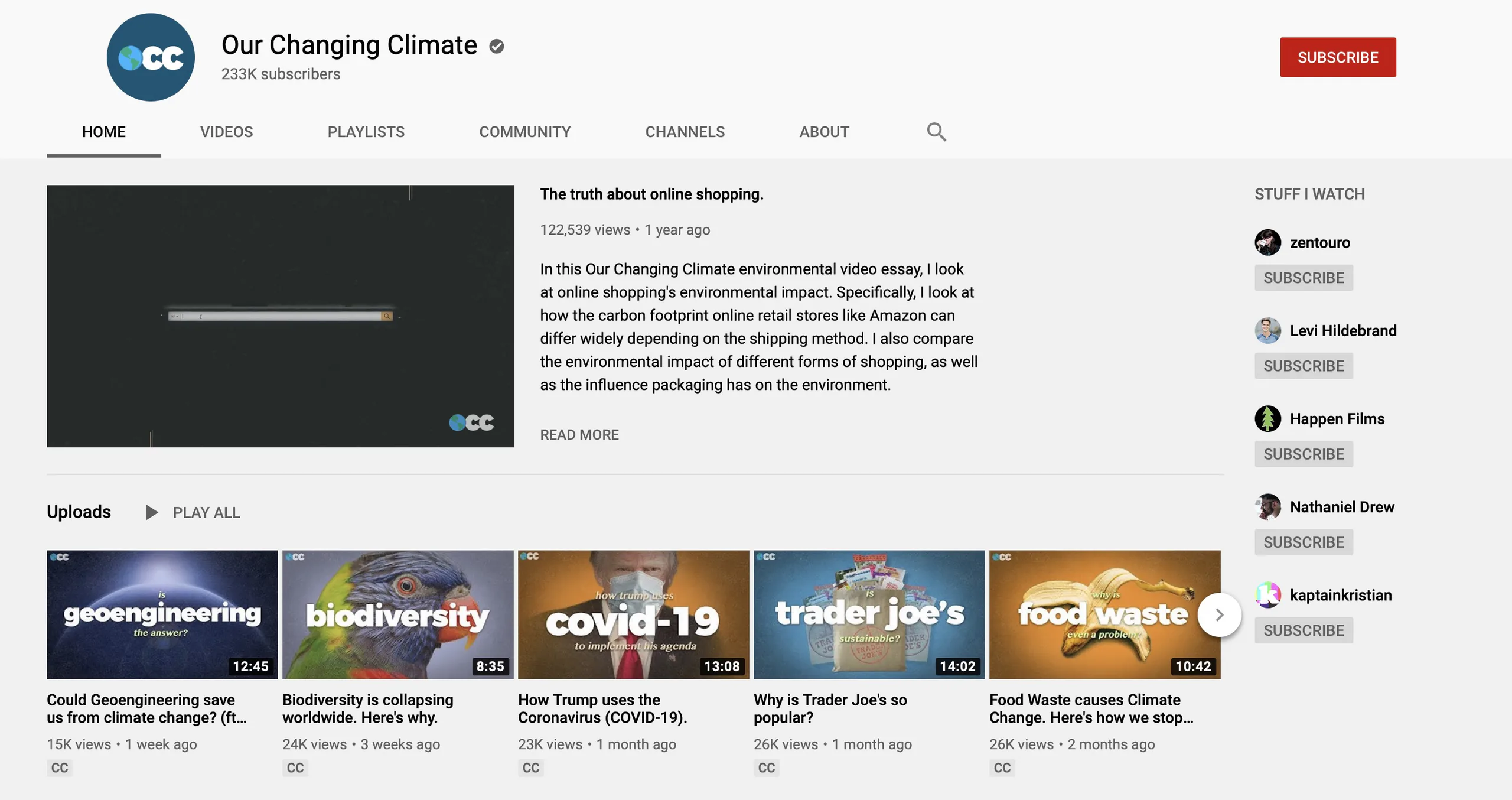Click the Levi Hildebrand channel name
The image size is (1512, 800).
[1343, 331]
